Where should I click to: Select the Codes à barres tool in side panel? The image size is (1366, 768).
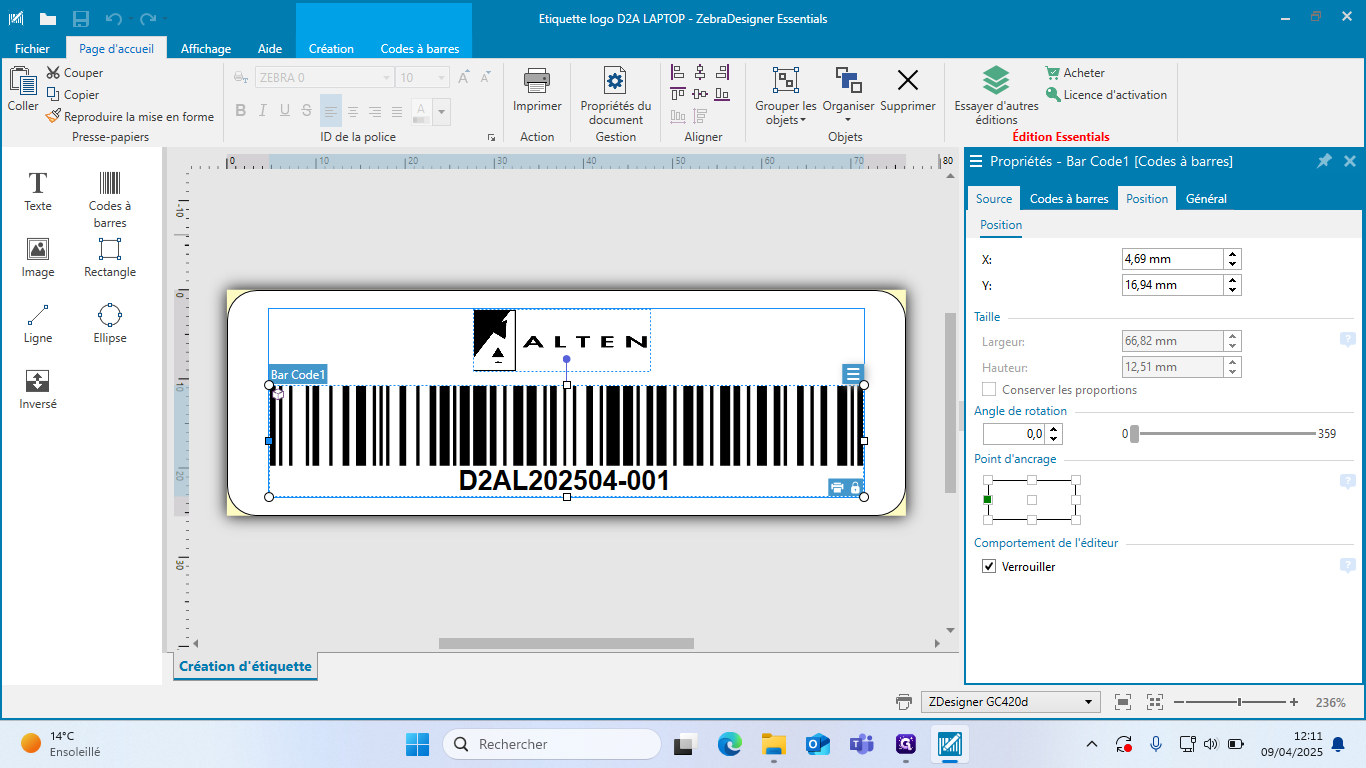click(110, 199)
